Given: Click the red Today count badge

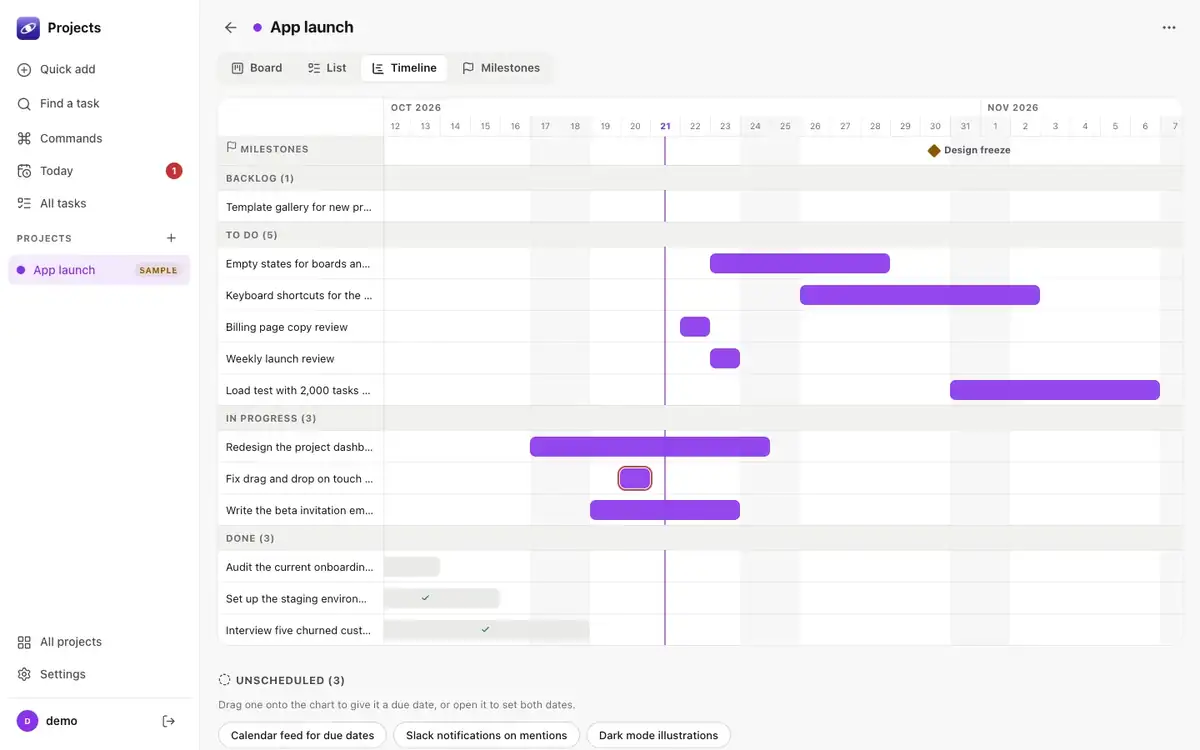Looking at the screenshot, I should coord(174,171).
